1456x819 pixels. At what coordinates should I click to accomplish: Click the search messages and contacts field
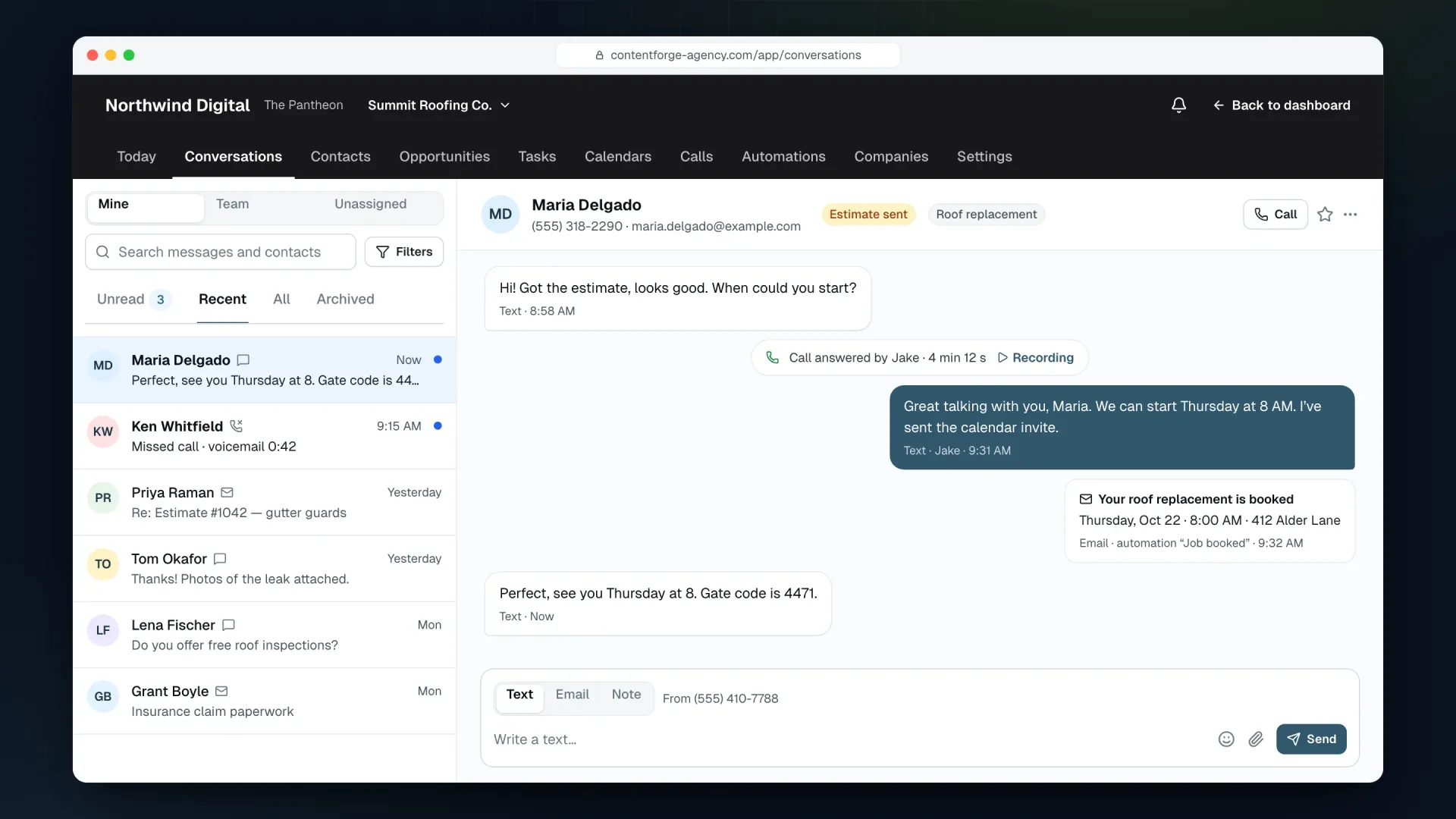pos(221,252)
